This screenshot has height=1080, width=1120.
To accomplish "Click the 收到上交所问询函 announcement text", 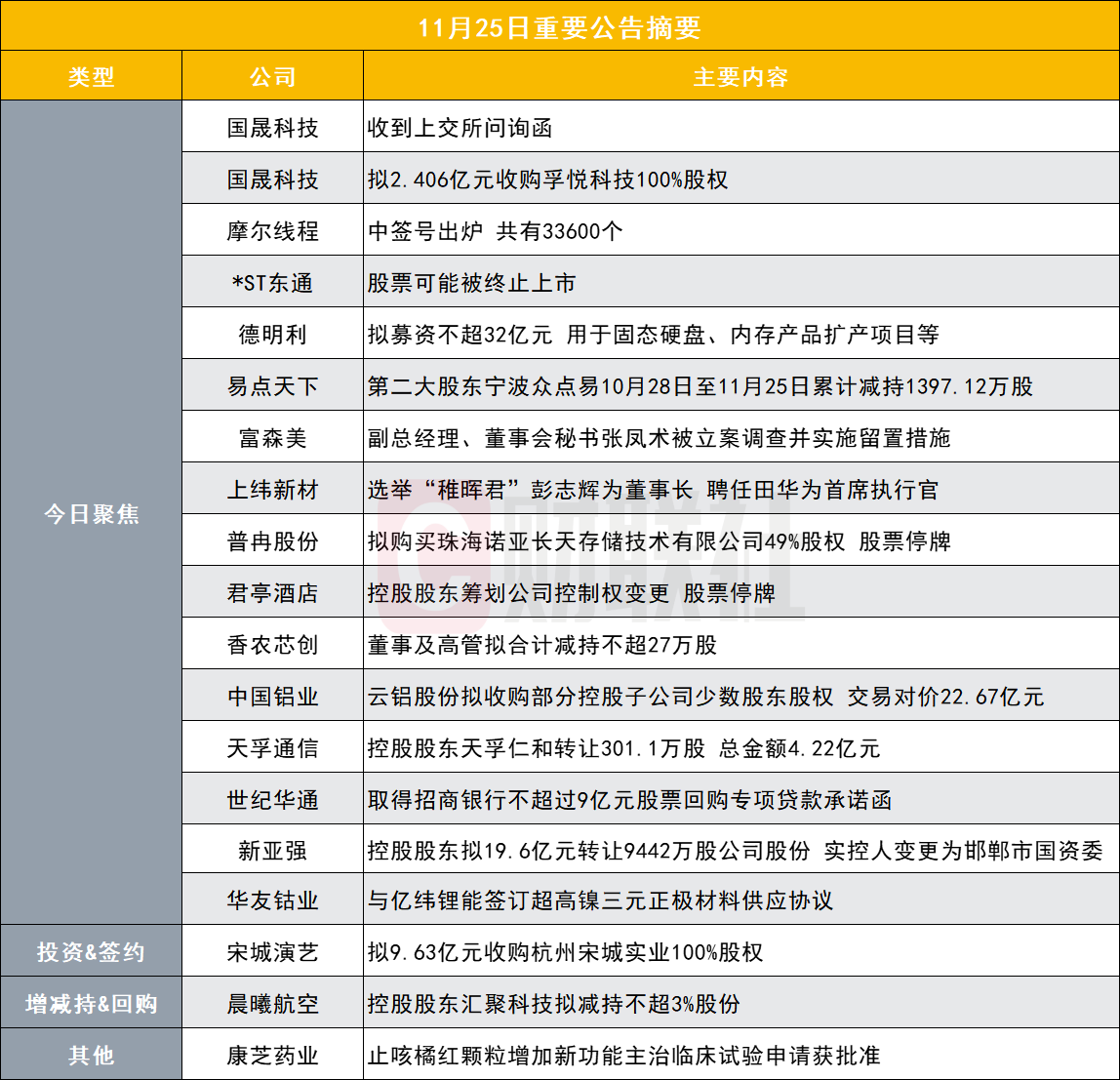I will 460,128.
